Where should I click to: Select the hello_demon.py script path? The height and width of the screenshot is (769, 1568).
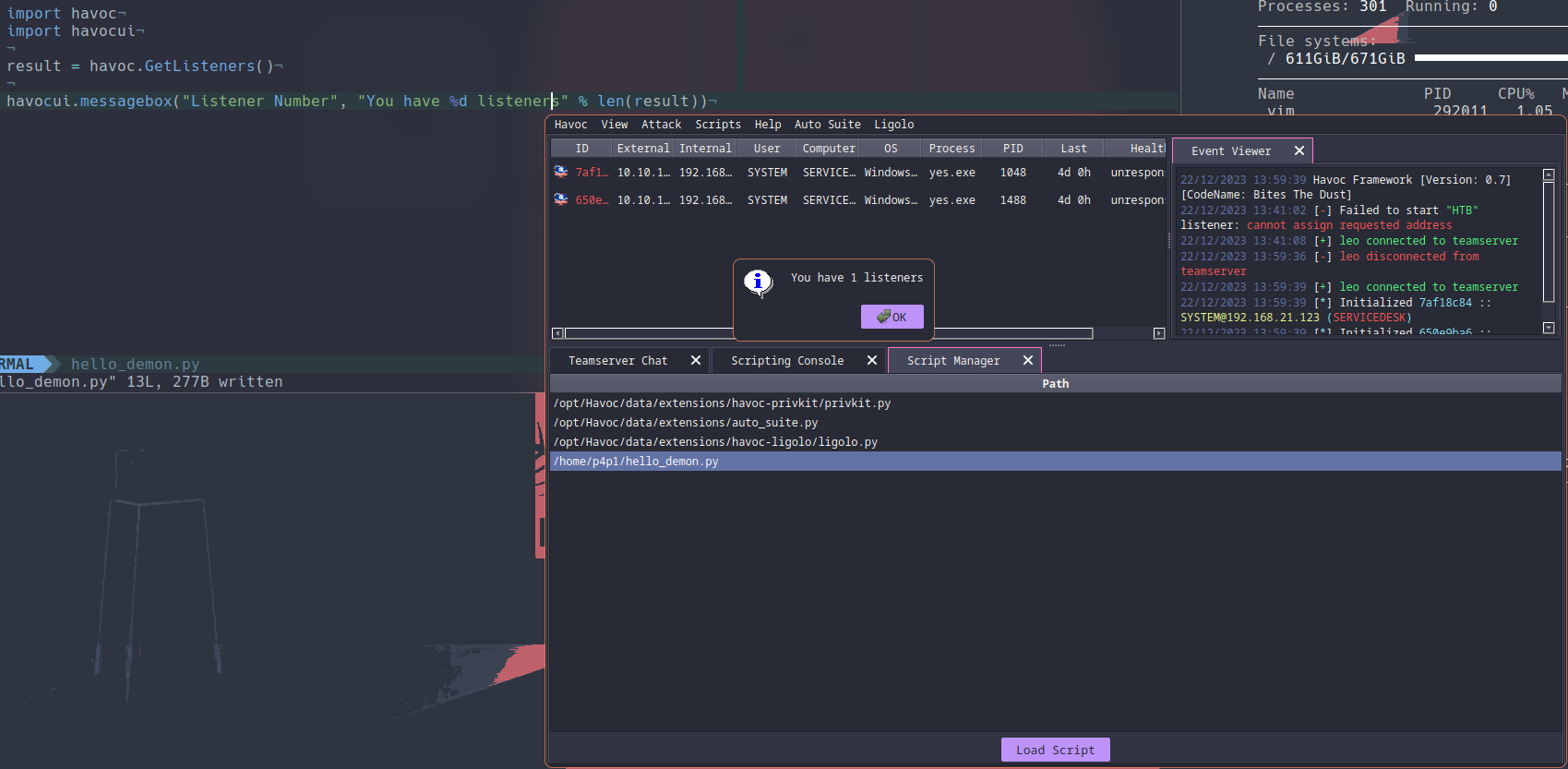pyautogui.click(x=636, y=462)
